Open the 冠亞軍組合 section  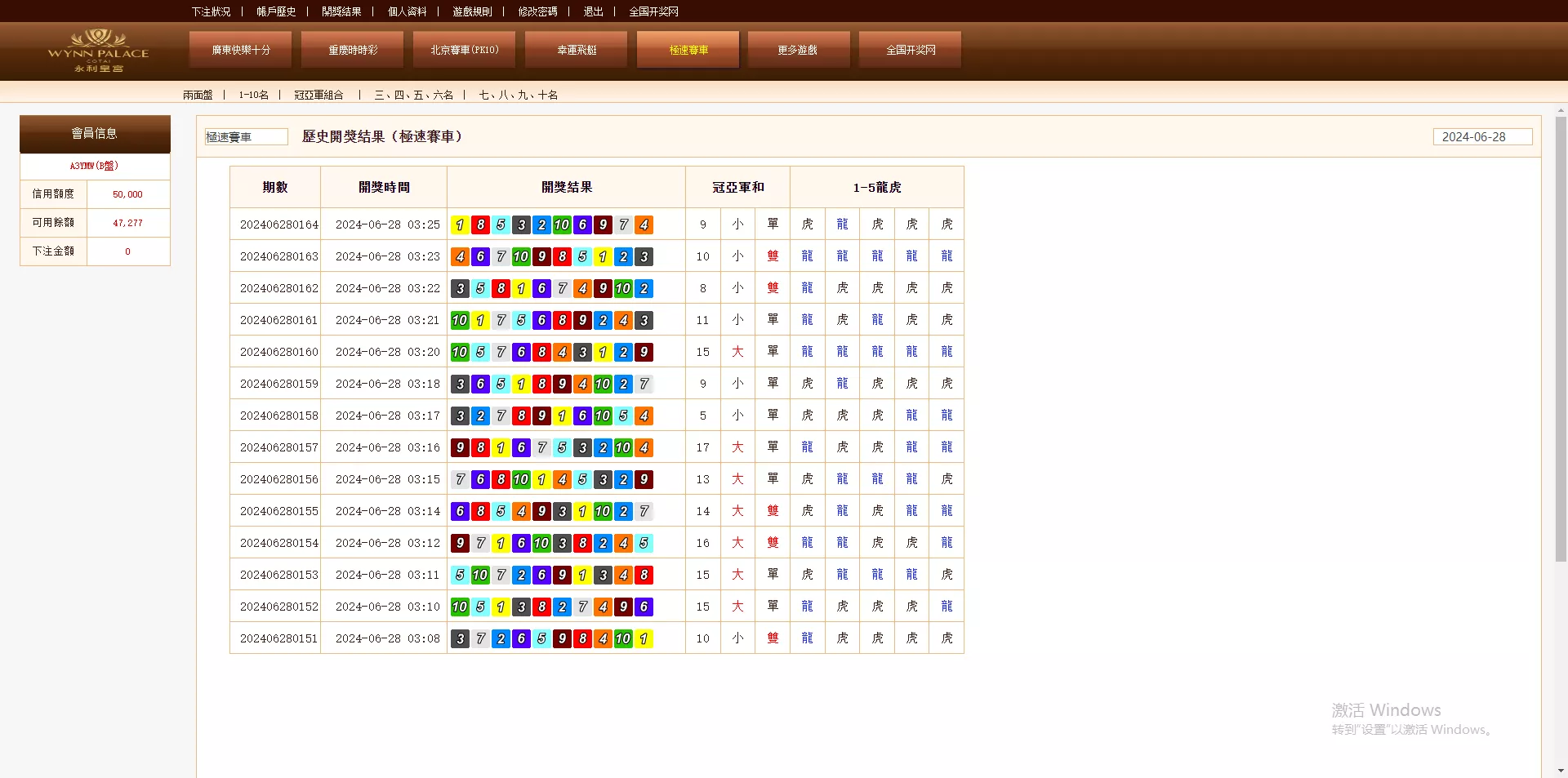(x=319, y=95)
